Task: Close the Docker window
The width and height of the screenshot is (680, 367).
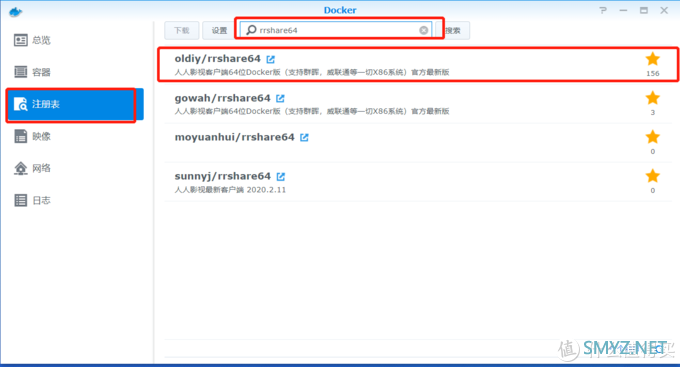Action: [664, 10]
